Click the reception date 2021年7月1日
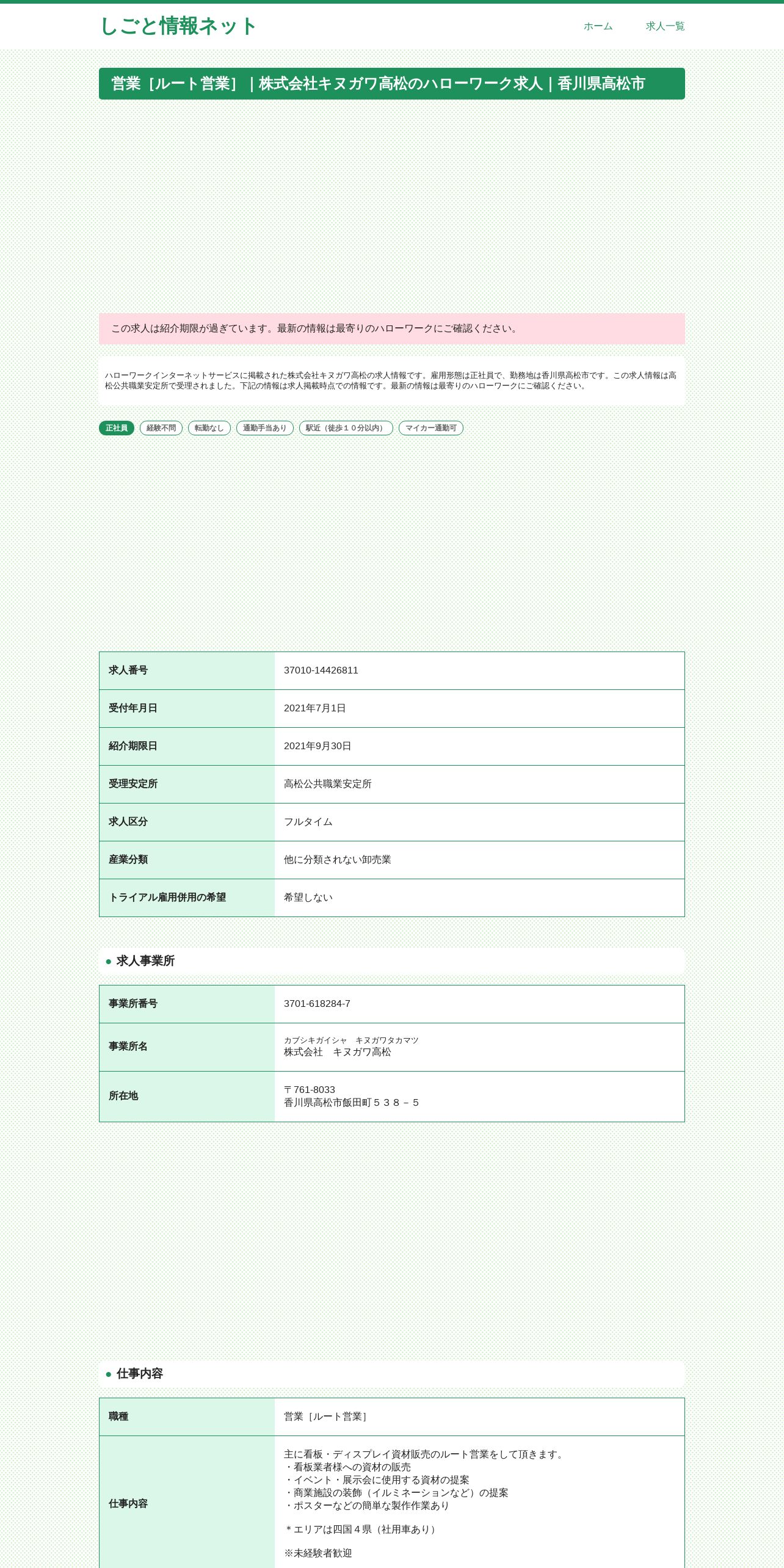This screenshot has width=784, height=1568. point(315,708)
